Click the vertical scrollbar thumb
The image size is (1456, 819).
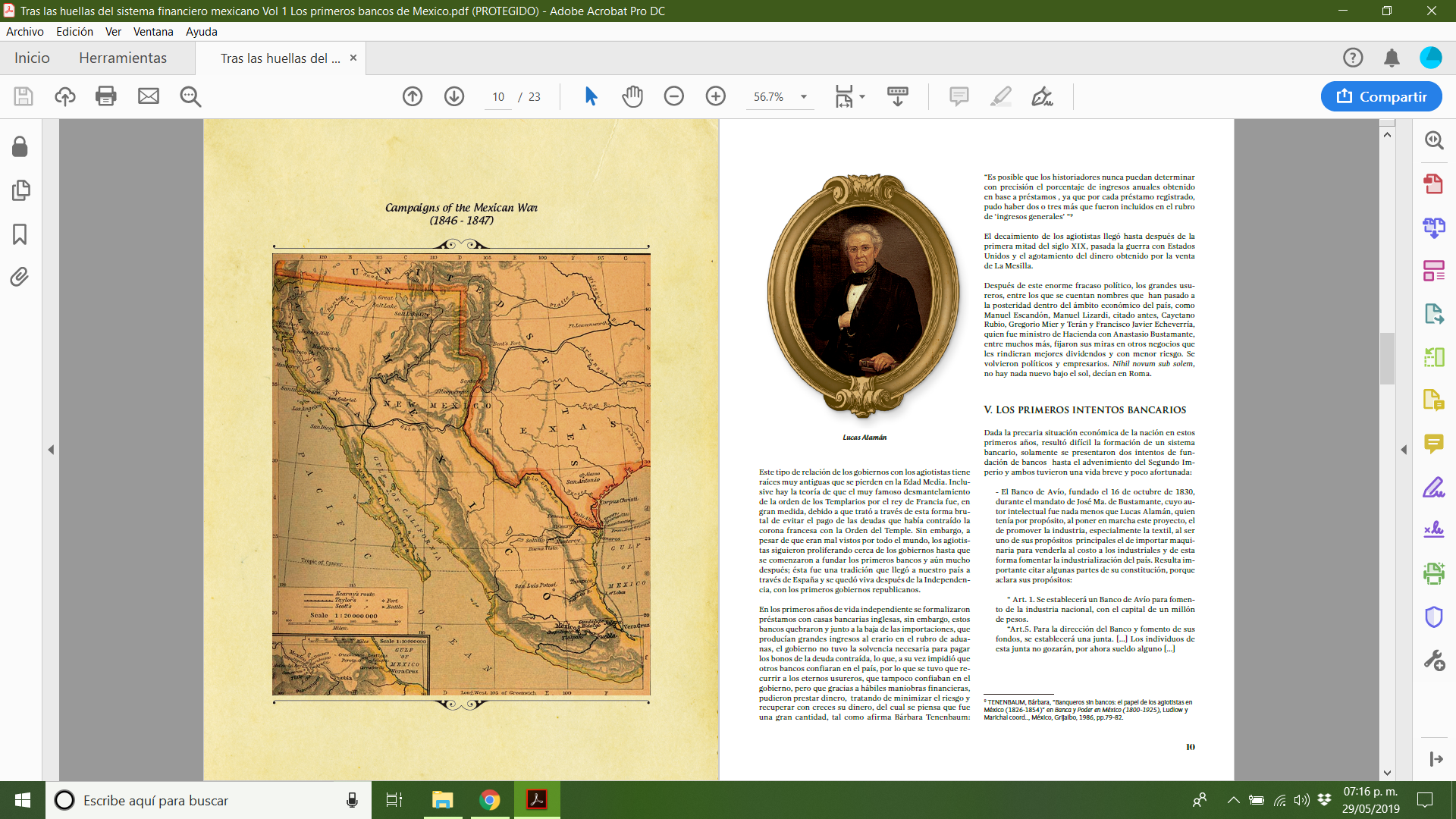[x=1387, y=358]
